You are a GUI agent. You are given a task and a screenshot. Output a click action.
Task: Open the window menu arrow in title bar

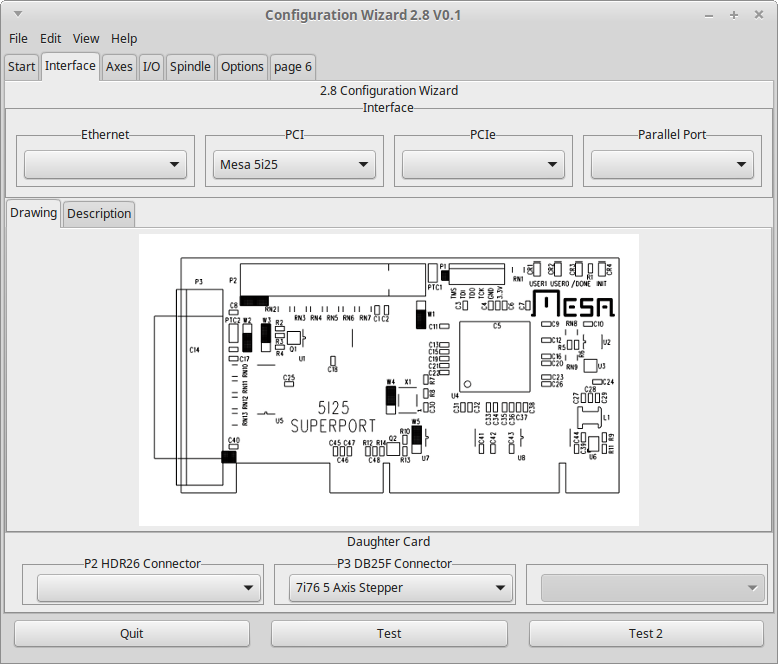coord(18,14)
